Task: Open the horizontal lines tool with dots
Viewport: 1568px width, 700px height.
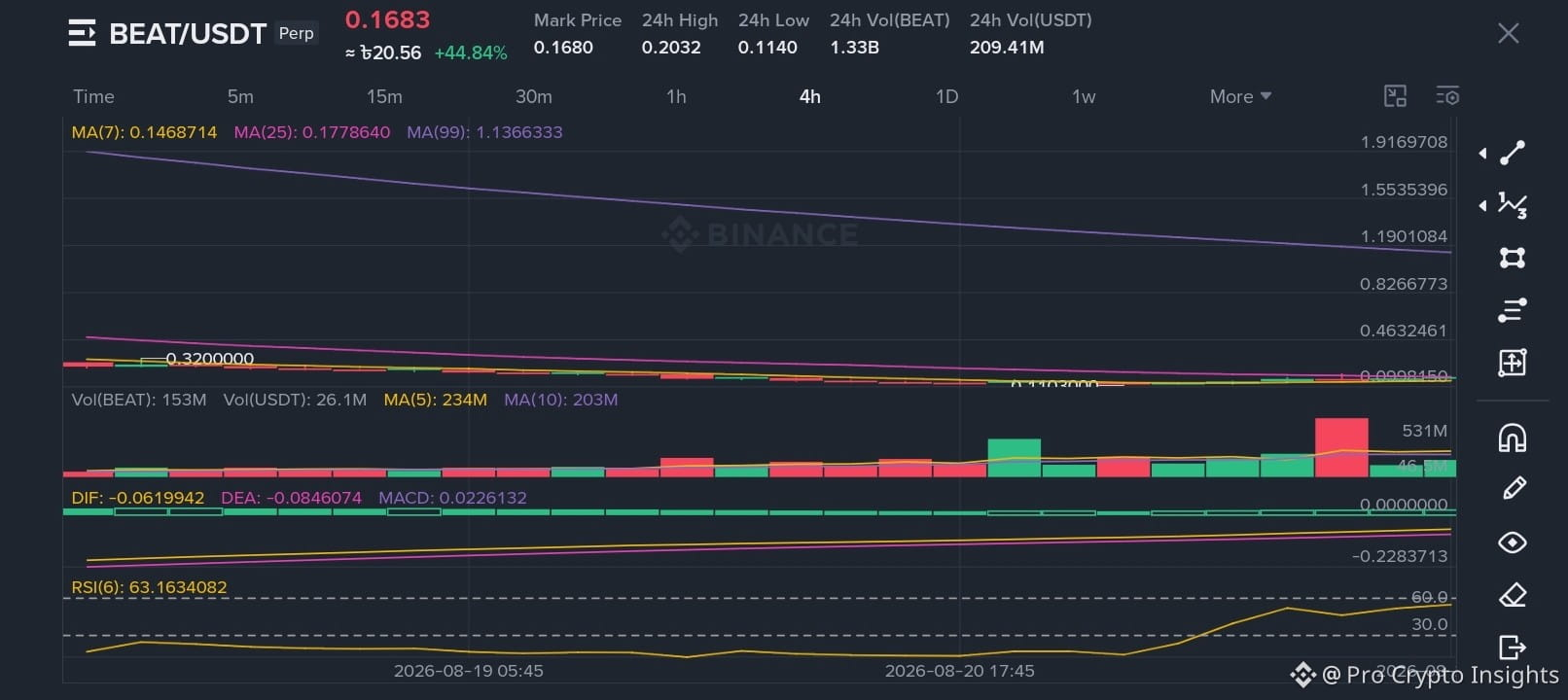Action: (x=1513, y=310)
